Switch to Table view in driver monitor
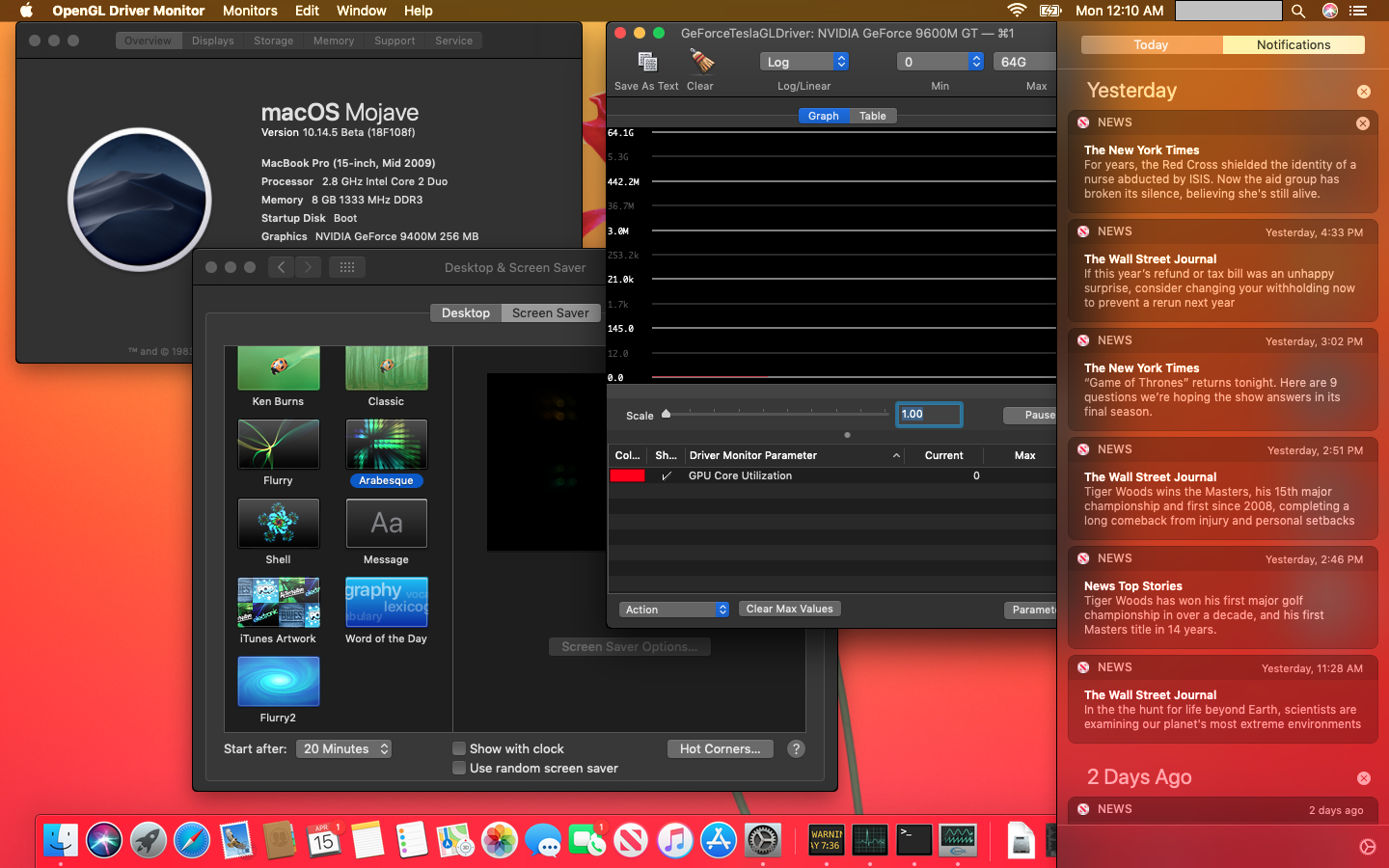 873,116
